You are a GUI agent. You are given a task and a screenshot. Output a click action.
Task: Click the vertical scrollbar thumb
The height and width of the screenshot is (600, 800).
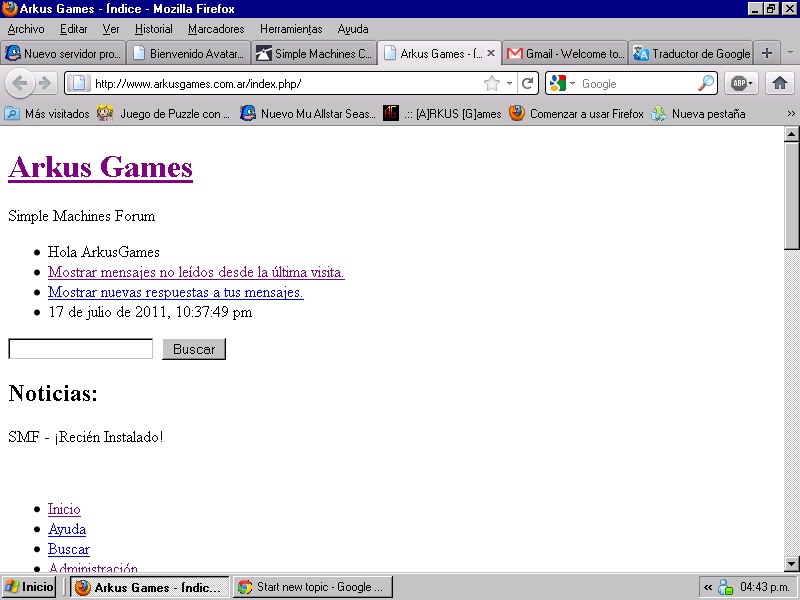(791, 196)
